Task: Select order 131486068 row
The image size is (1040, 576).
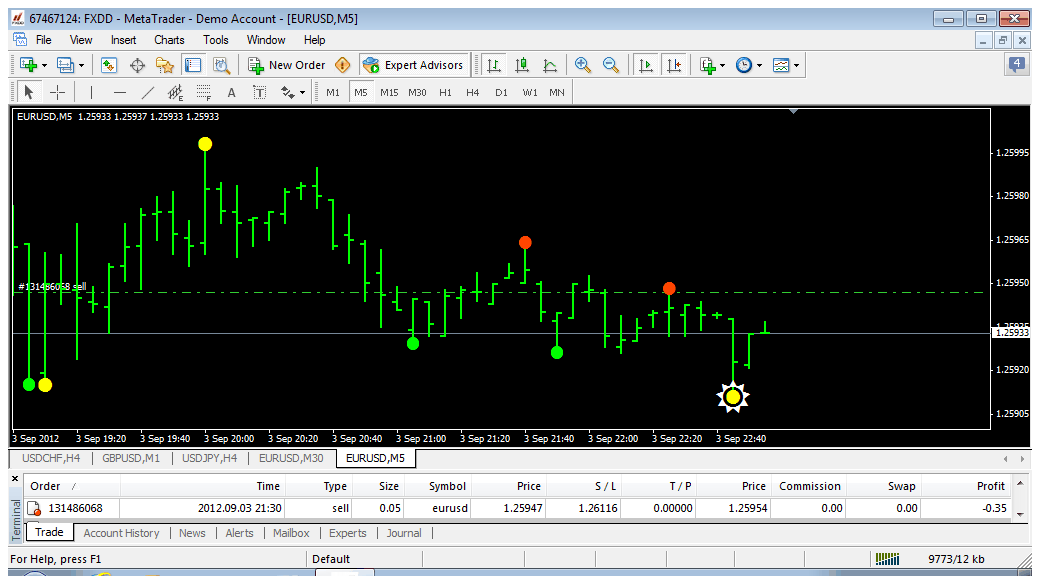Action: (517, 509)
